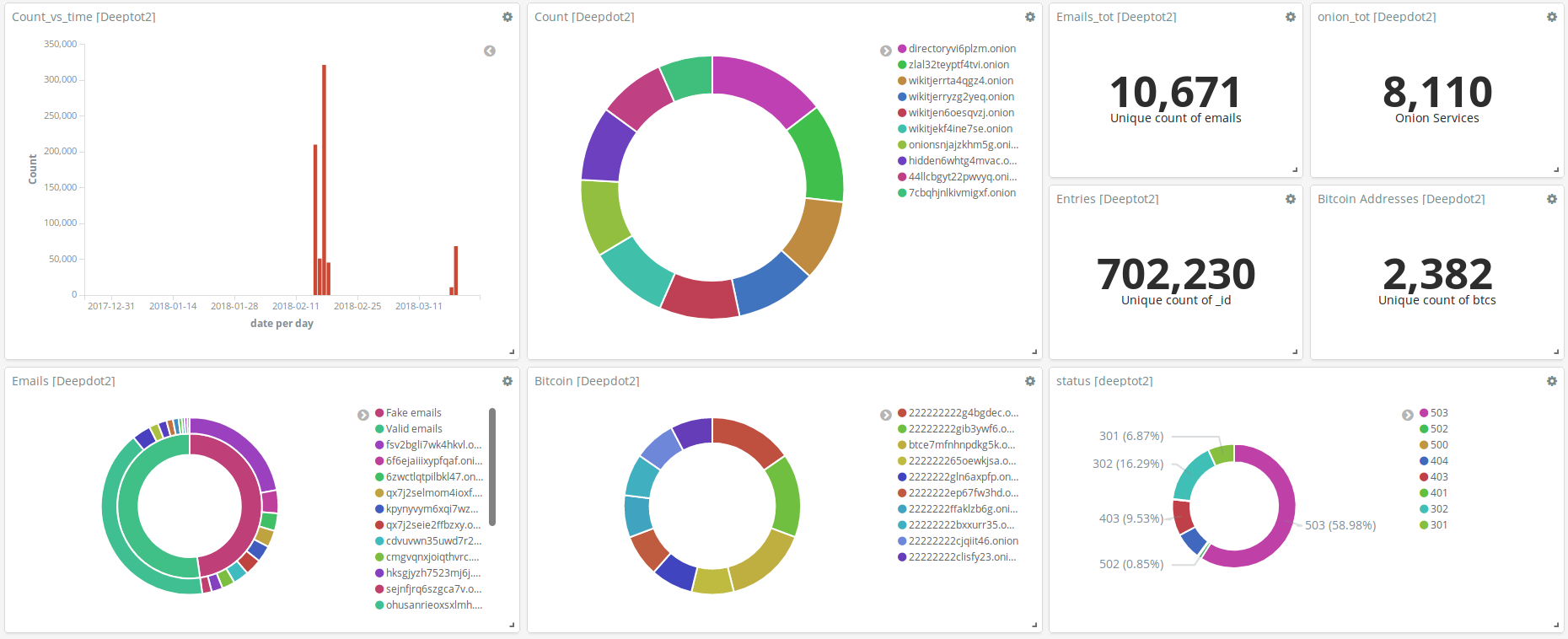The image size is (1568, 639).
Task: Click 22222222gib3ywf6 bitcoin legend entry
Action: click(956, 429)
